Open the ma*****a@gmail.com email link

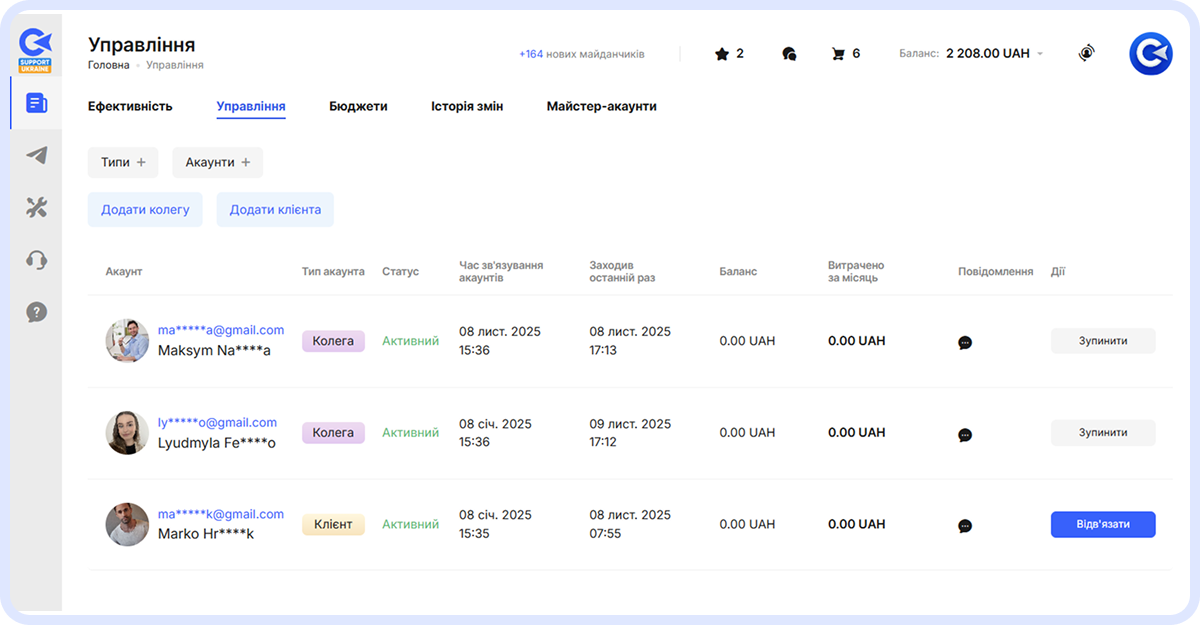[221, 330]
